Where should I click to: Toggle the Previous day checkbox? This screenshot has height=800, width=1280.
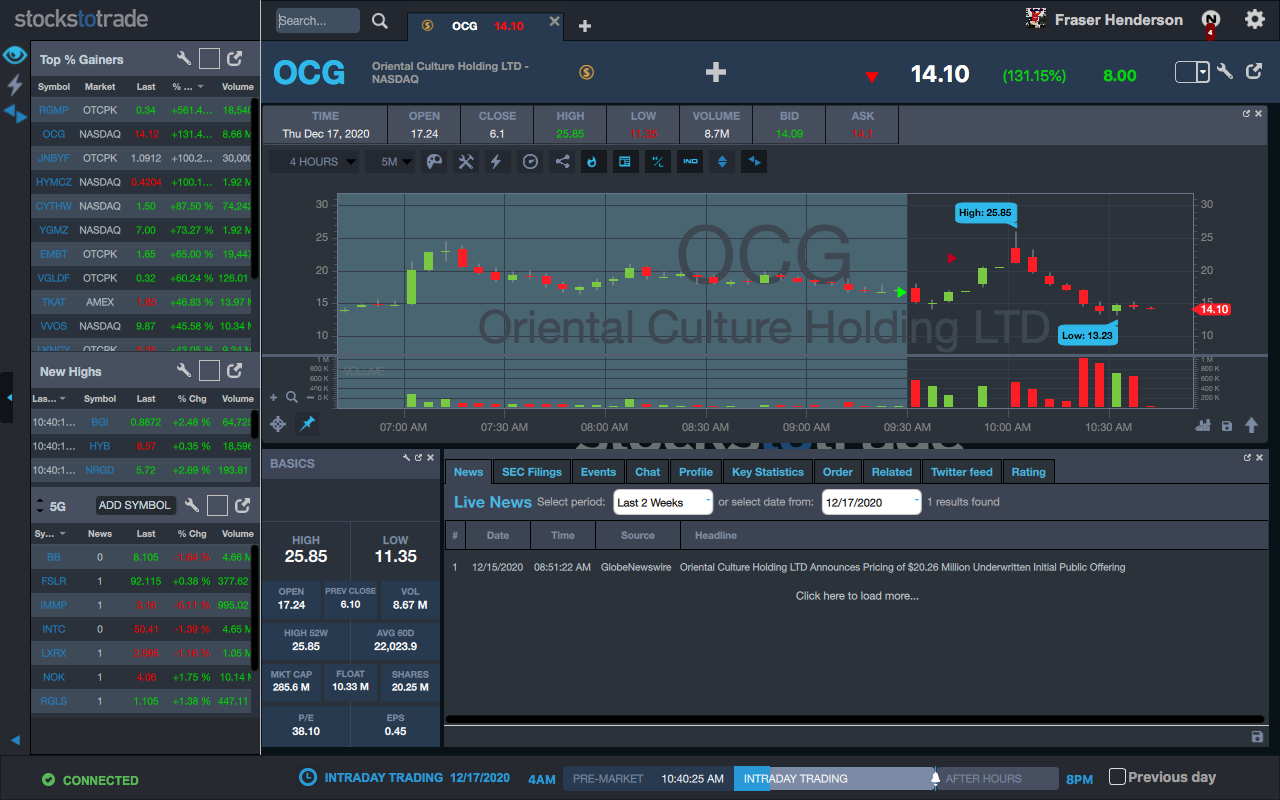1118,776
